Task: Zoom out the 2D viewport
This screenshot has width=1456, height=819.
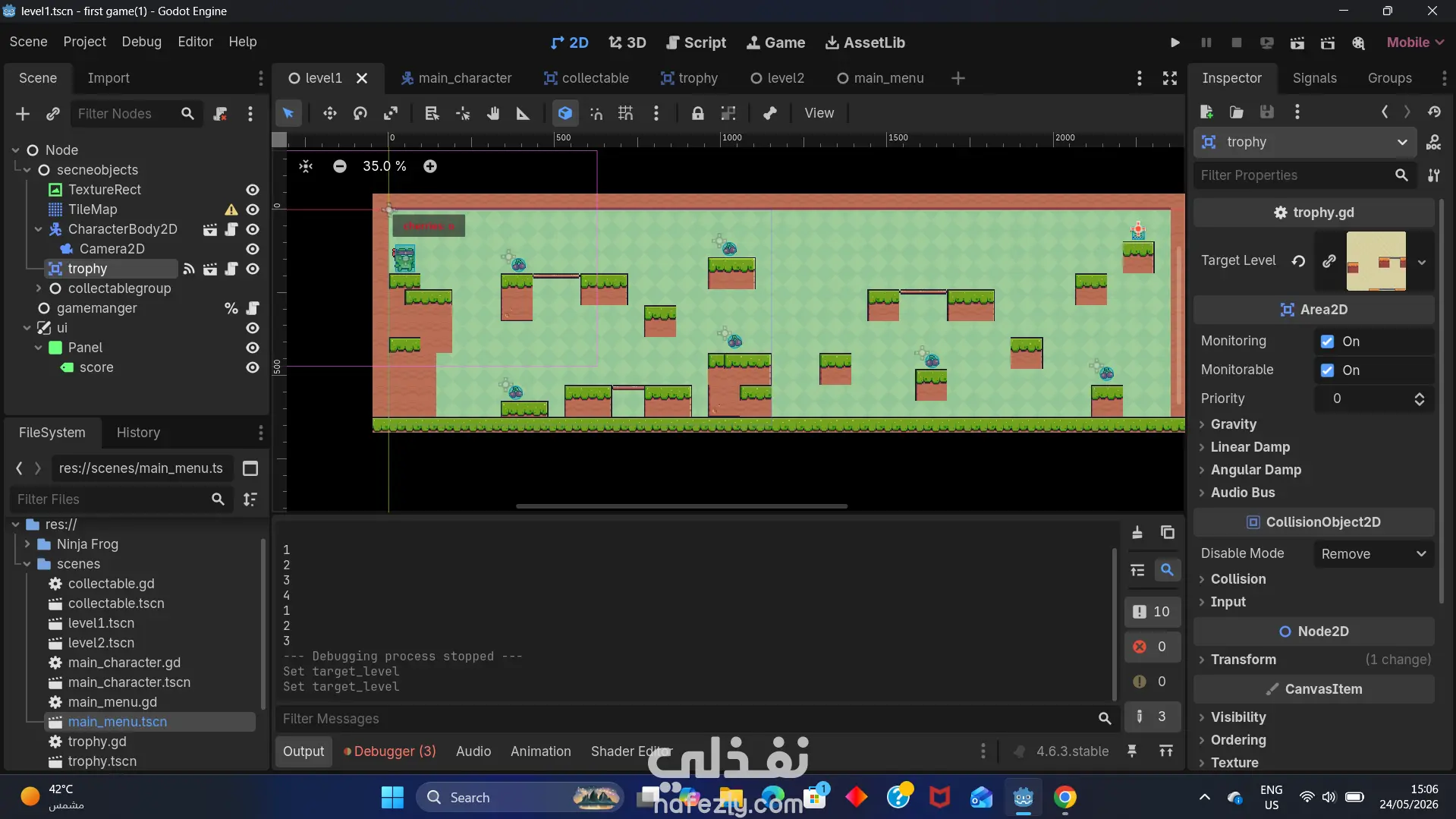Action: 340,166
